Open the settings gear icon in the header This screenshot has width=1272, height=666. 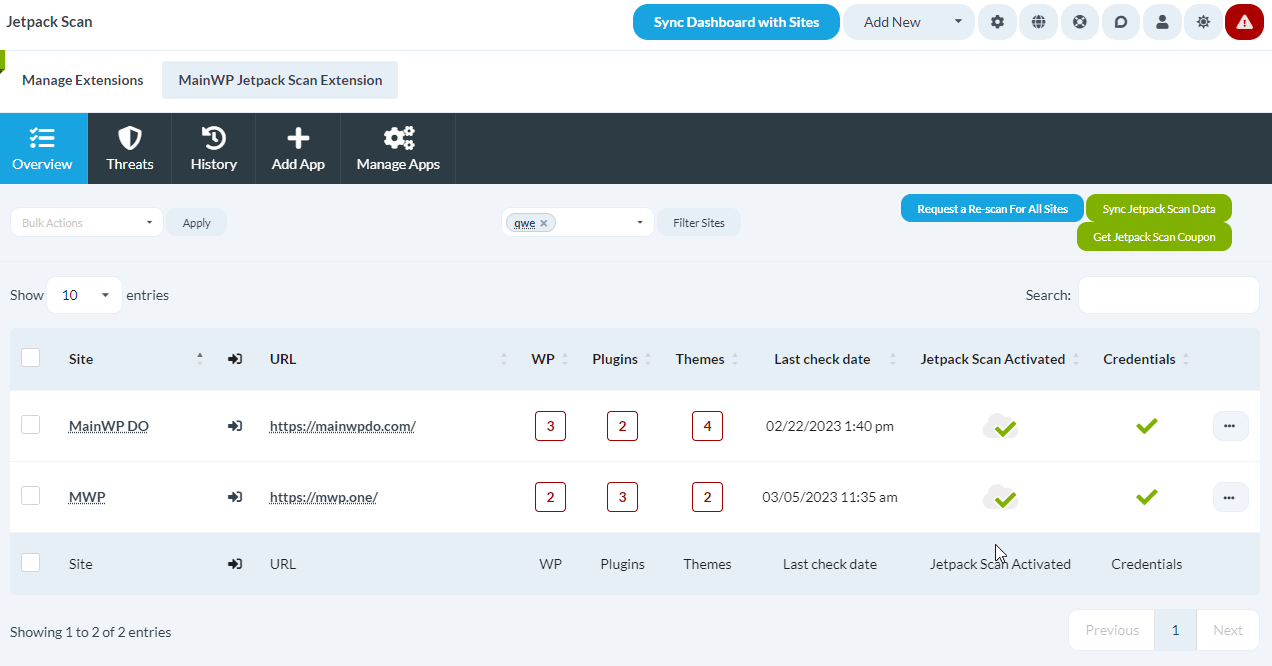pyautogui.click(x=997, y=21)
